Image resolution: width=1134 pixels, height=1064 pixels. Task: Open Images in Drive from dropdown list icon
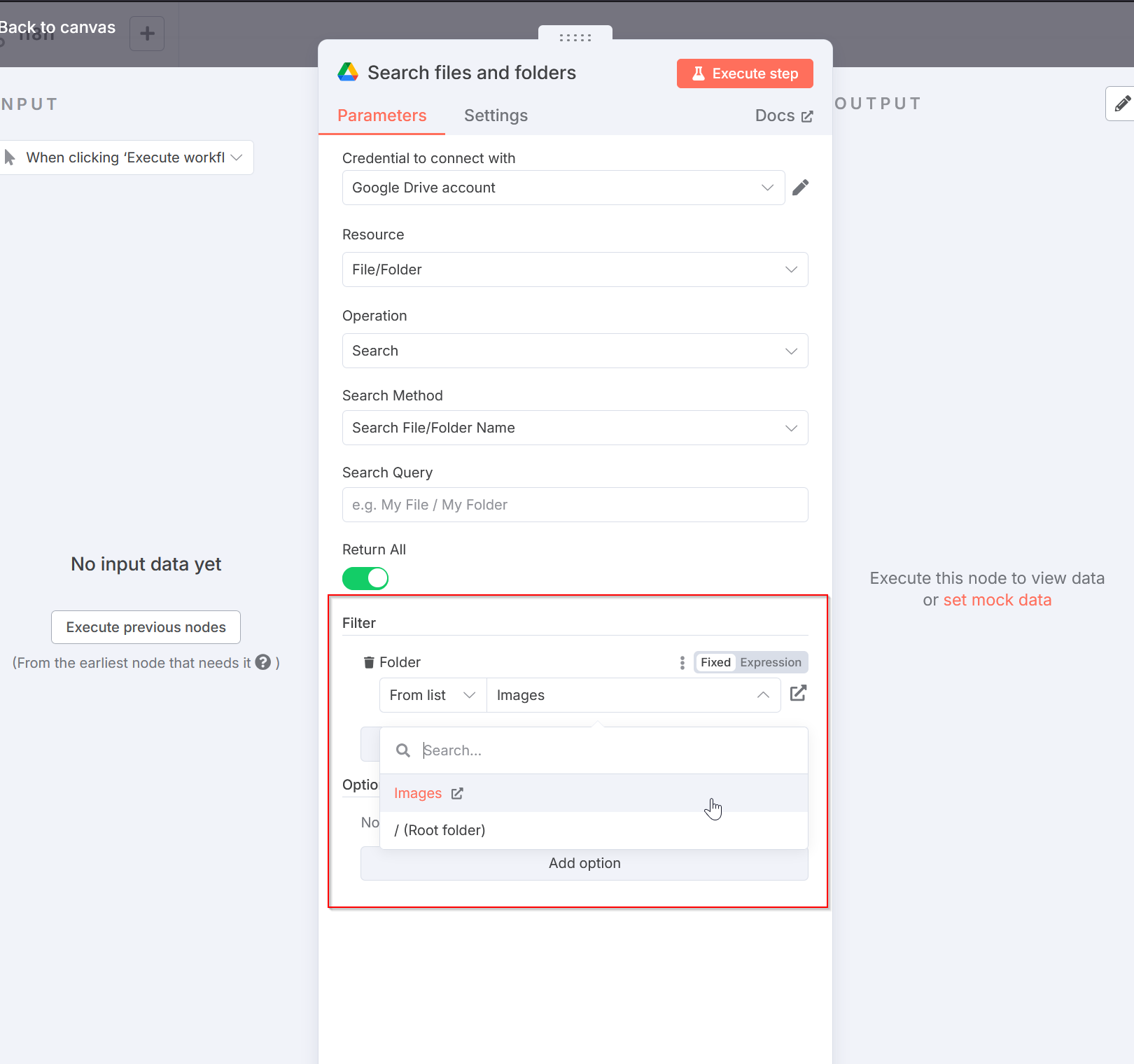tap(457, 793)
